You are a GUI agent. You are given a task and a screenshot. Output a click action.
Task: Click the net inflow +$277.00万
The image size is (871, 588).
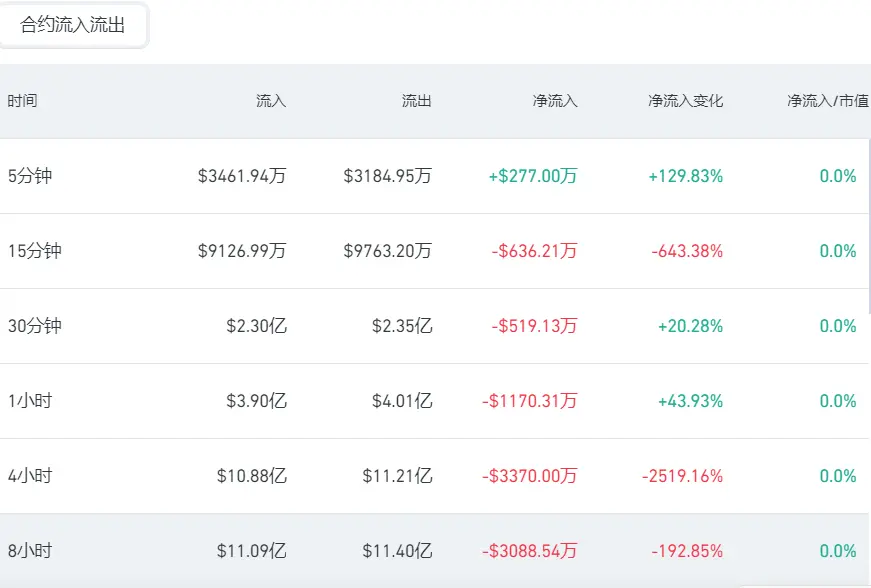pyautogui.click(x=533, y=176)
